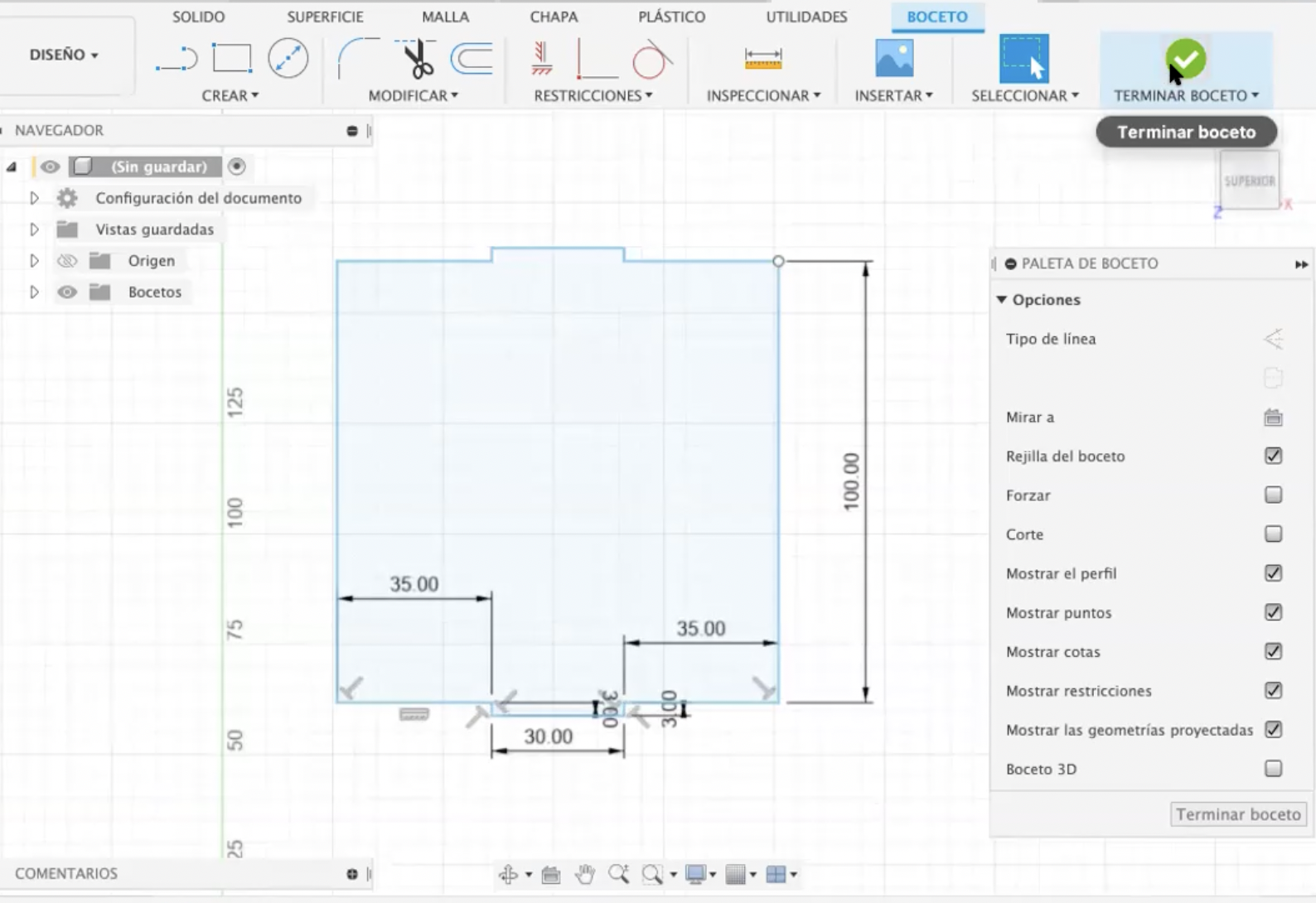Click the Fit zoom window icon
The height and width of the screenshot is (903, 1316).
(652, 874)
